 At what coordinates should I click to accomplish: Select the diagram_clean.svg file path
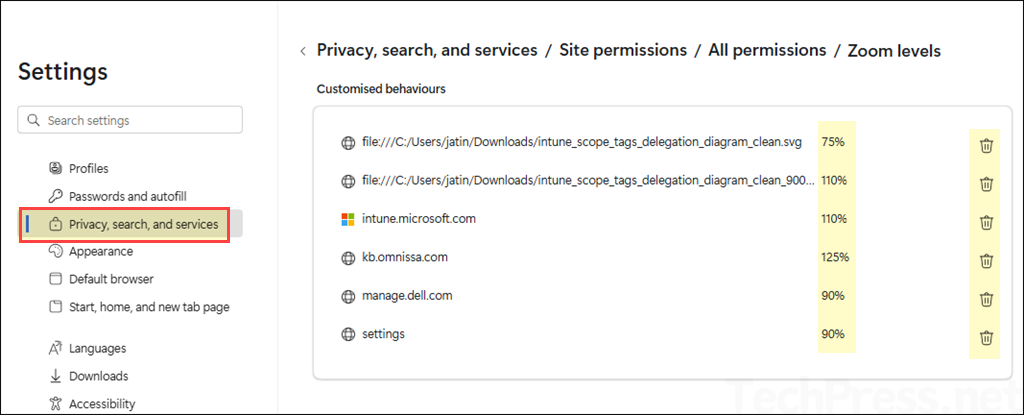point(582,142)
